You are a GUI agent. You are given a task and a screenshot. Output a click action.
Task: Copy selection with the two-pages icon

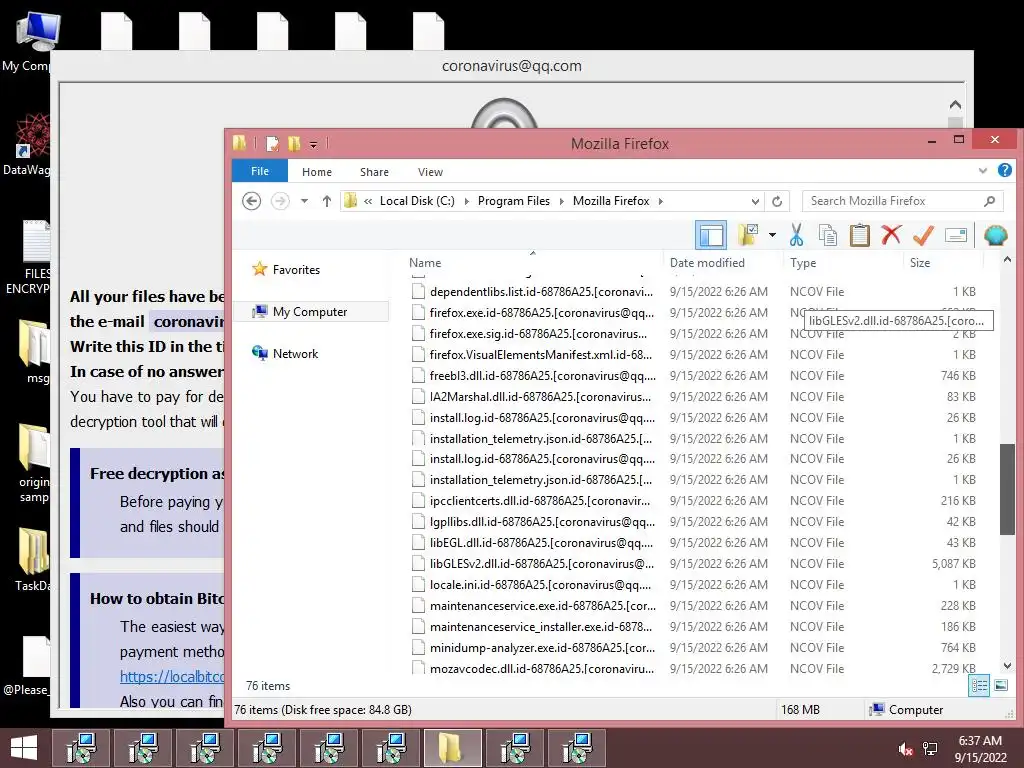[827, 235]
